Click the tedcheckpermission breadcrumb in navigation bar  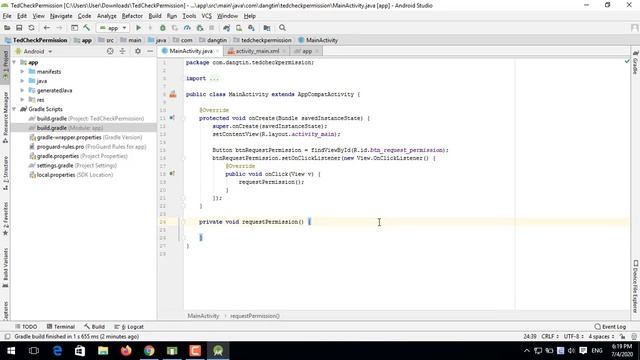click(262, 40)
